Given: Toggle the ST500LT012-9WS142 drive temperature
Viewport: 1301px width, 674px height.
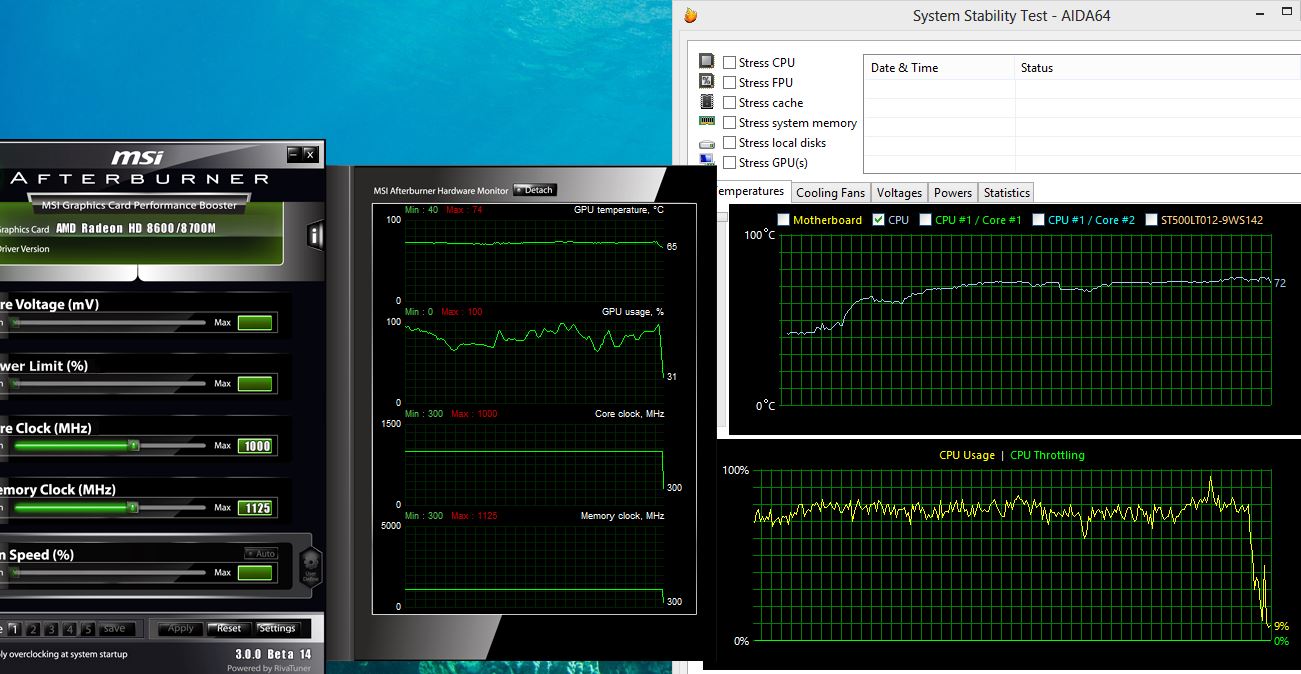Looking at the screenshot, I should click(x=1152, y=219).
